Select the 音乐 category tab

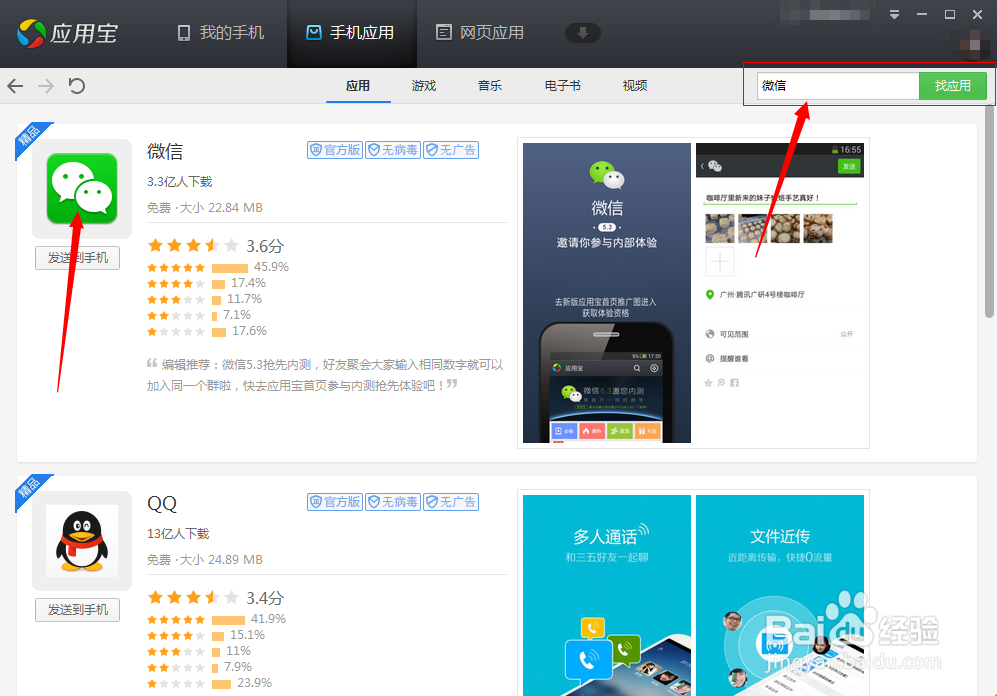pyautogui.click(x=490, y=86)
